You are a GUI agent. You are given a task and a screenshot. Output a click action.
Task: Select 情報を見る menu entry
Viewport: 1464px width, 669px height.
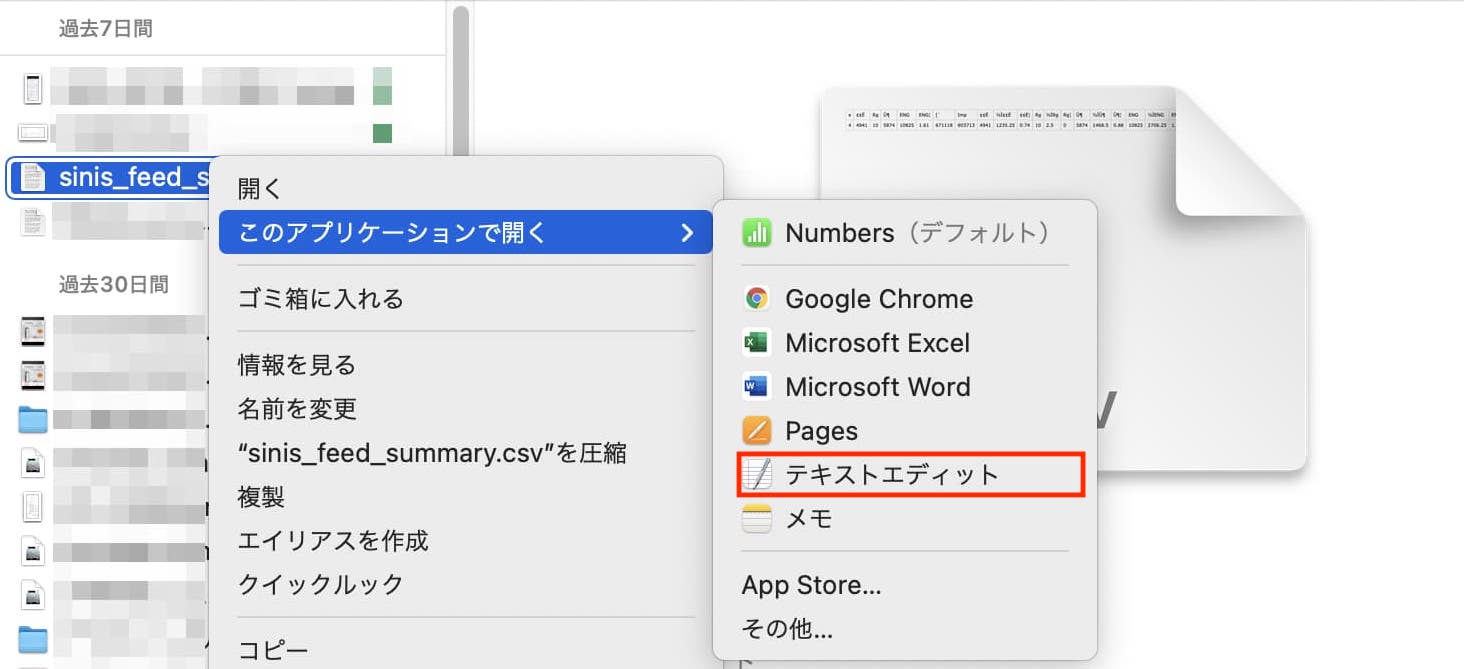[x=296, y=365]
